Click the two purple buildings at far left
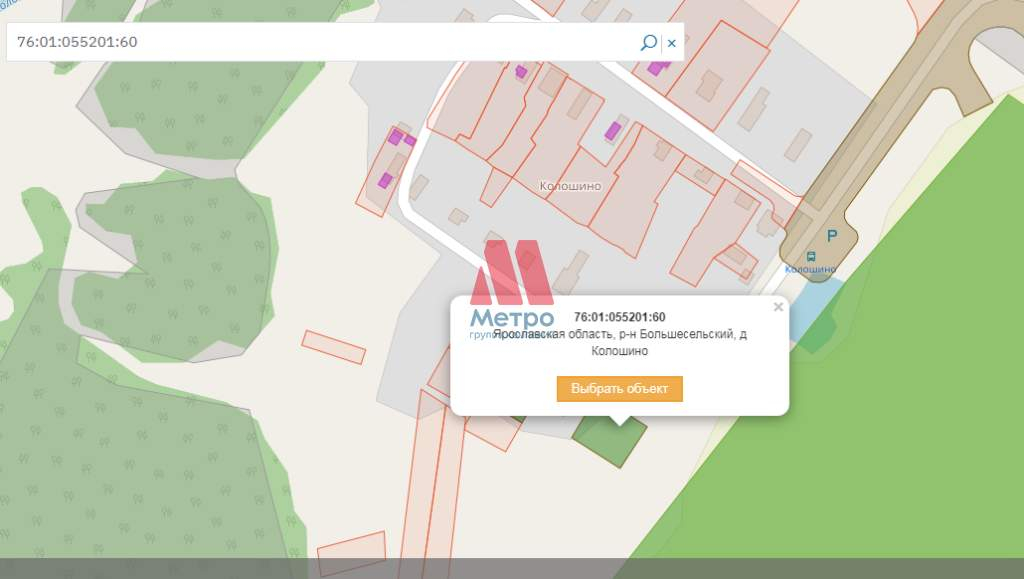Screen dimensions: 1024x579 [x=401, y=138]
